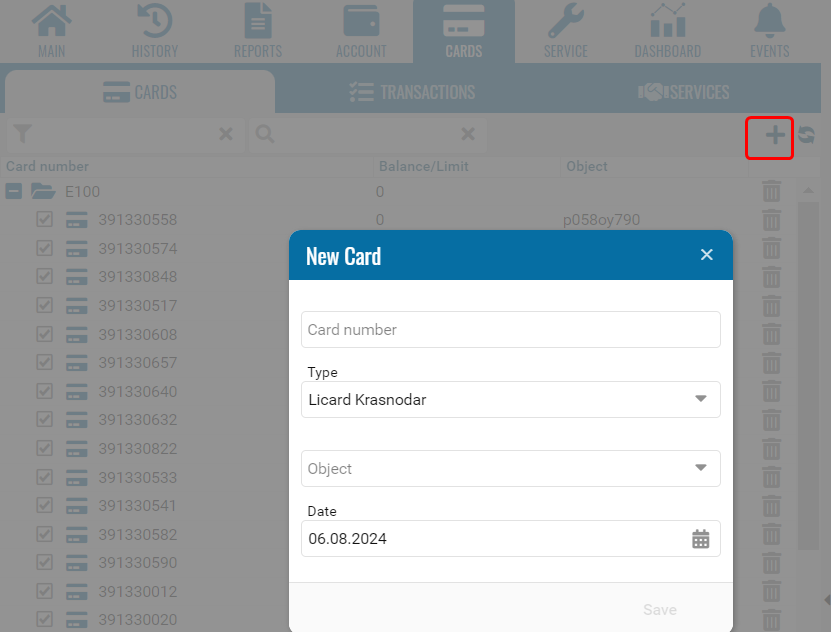Click the filter funnel icon
The image size is (831, 632).
(23, 134)
